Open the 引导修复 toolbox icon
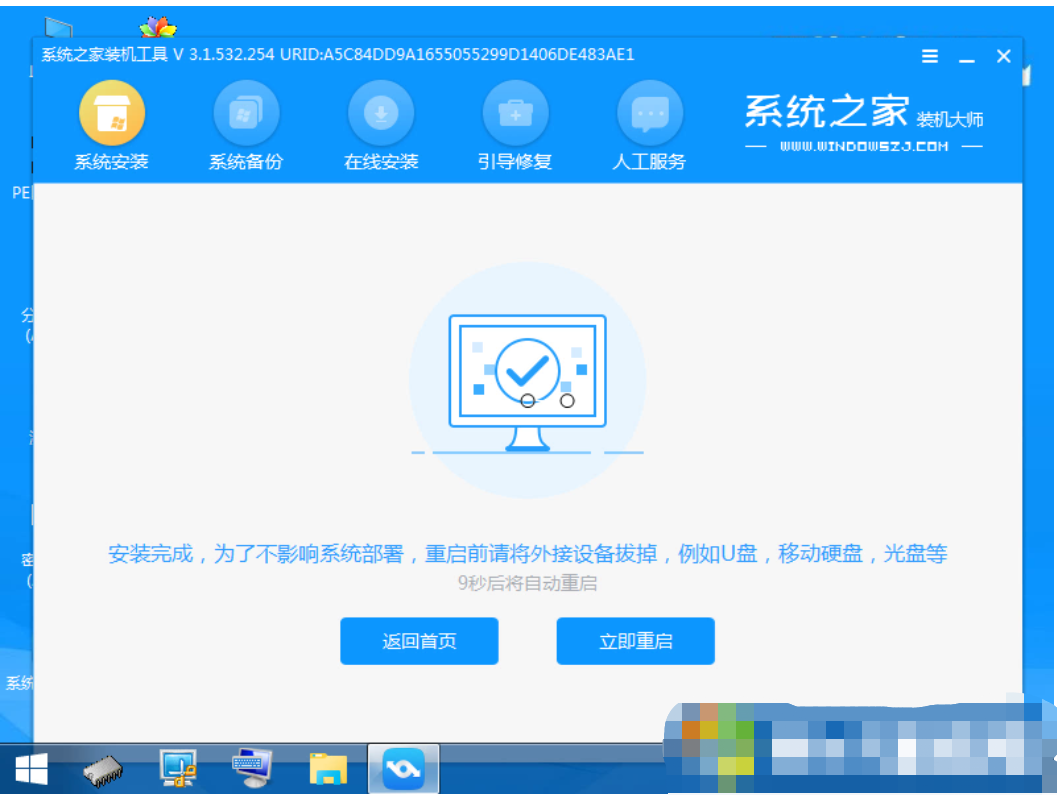The width and height of the screenshot is (1057, 795). (515, 113)
